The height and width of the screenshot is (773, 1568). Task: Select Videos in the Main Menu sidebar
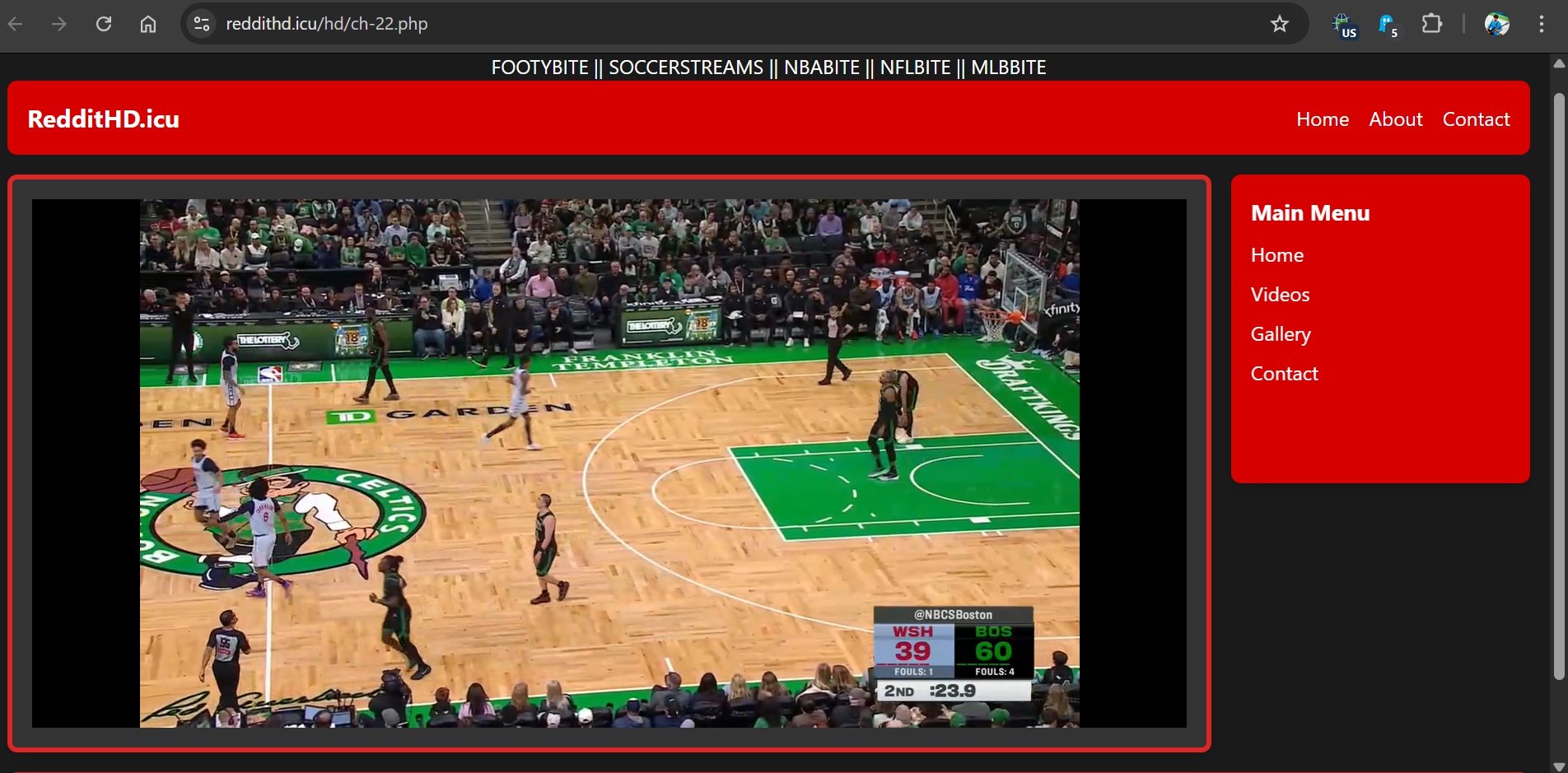[1280, 295]
